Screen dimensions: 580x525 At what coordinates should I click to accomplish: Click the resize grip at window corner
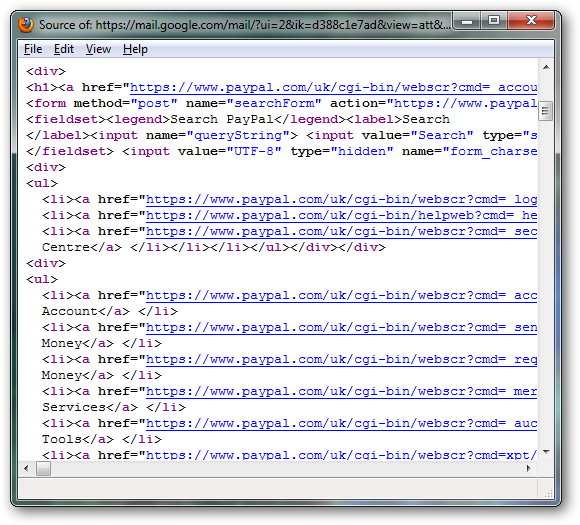548,493
